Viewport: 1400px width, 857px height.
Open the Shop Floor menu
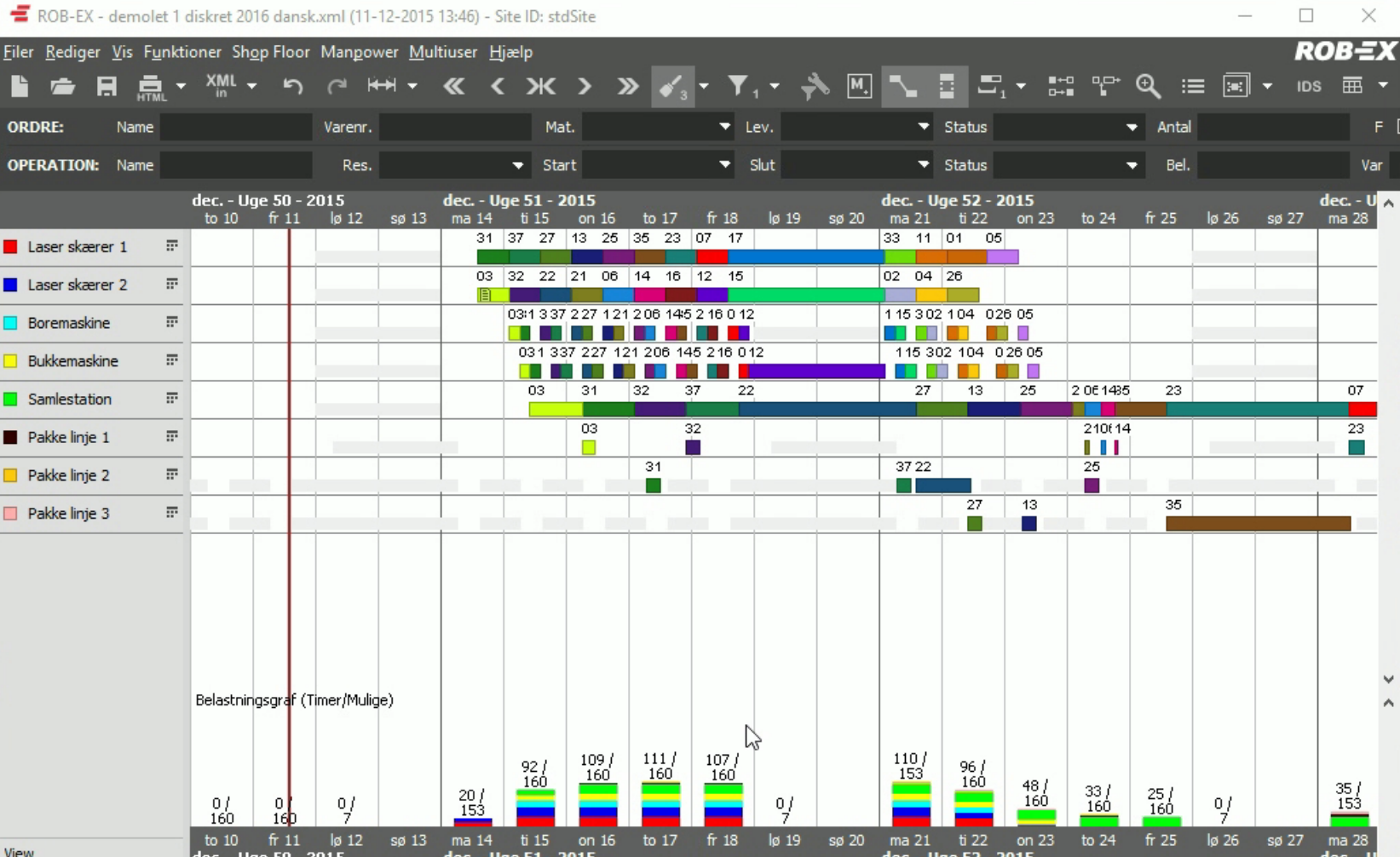270,52
